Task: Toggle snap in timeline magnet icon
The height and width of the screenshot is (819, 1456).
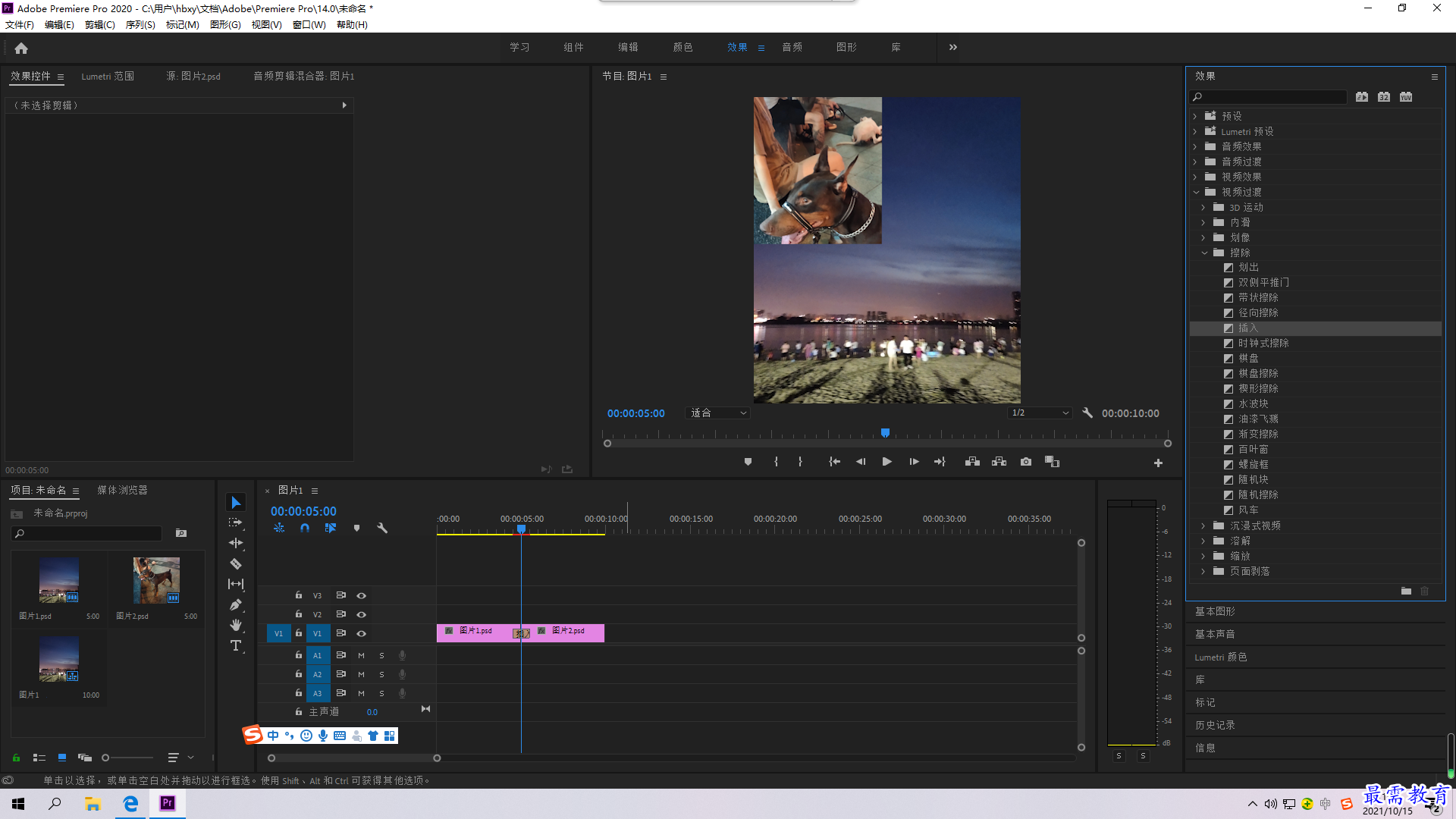Action: click(305, 528)
